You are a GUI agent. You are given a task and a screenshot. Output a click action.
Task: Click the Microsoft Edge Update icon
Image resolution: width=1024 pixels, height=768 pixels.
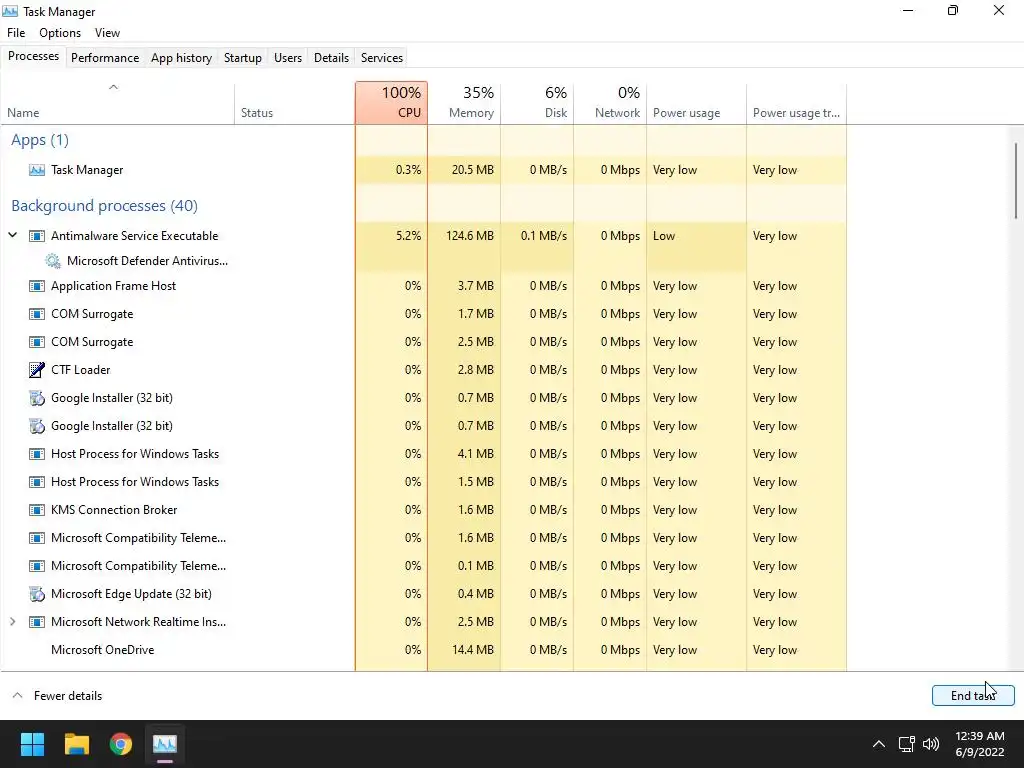(x=37, y=594)
